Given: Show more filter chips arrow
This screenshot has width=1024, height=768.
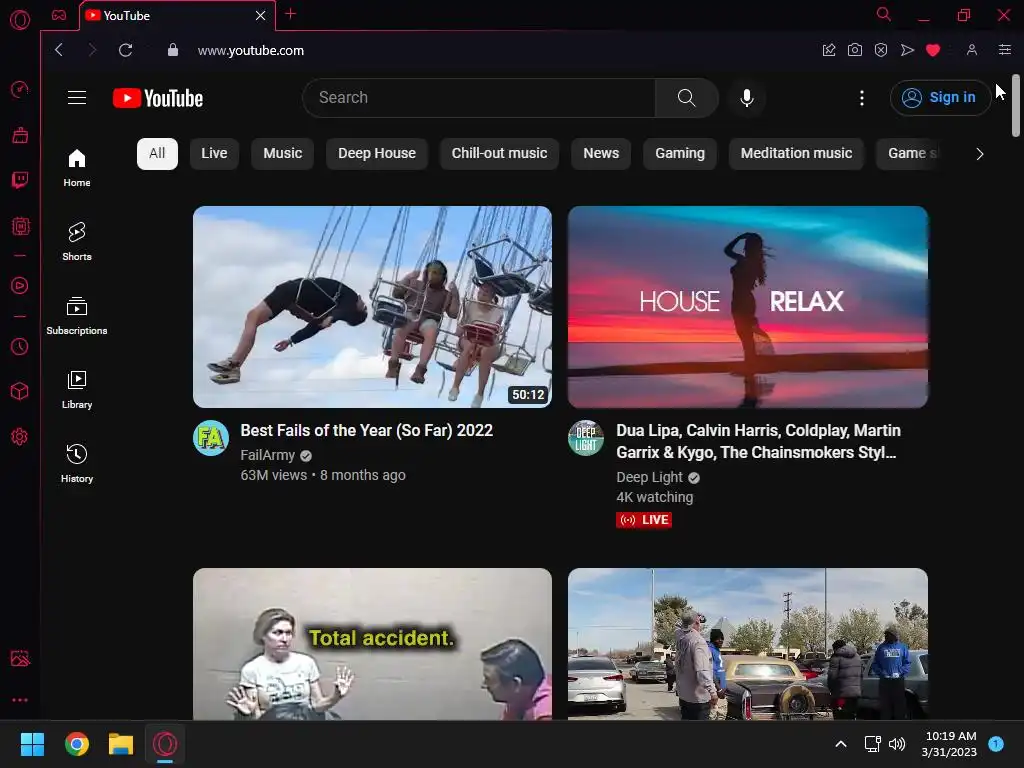Looking at the screenshot, I should [979, 154].
